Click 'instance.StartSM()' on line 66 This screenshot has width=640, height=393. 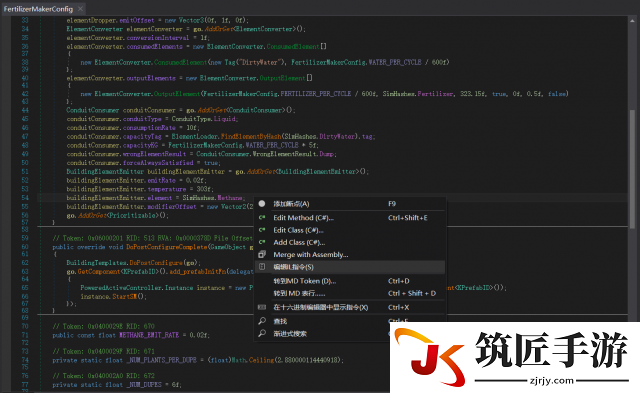coord(113,297)
